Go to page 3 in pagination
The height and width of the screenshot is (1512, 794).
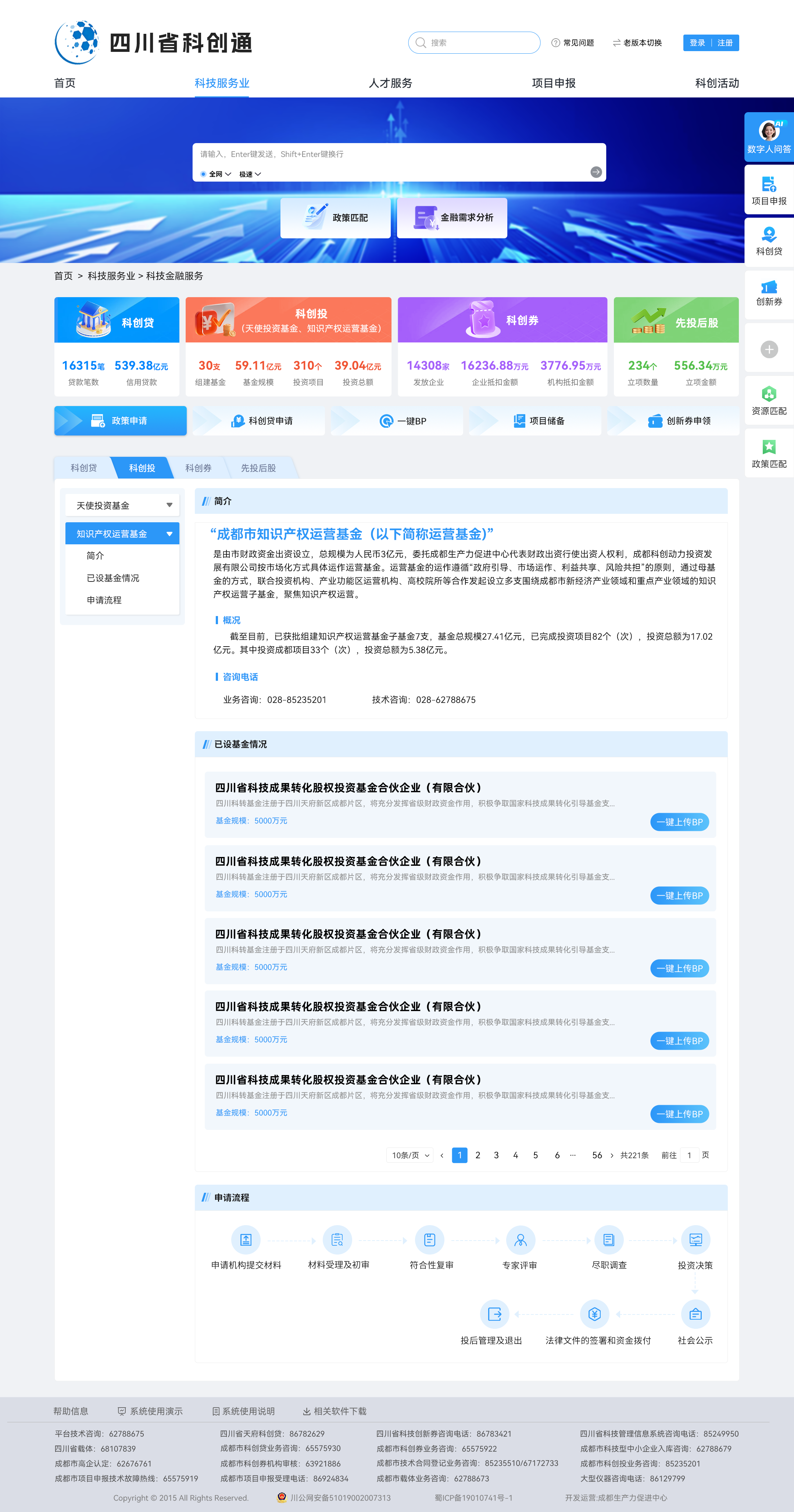[497, 1155]
